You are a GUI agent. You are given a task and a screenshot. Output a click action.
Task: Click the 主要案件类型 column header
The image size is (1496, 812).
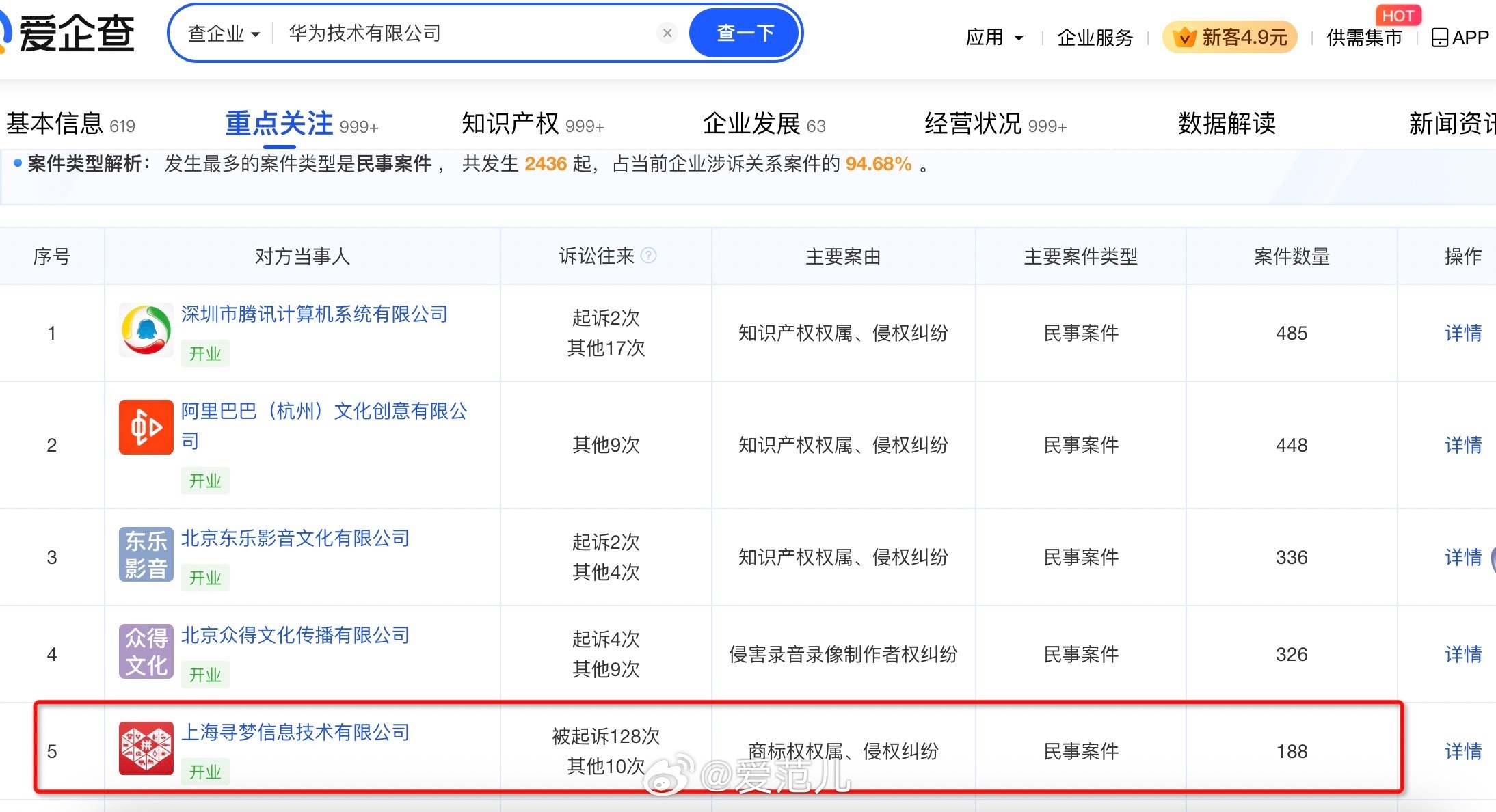click(1081, 256)
